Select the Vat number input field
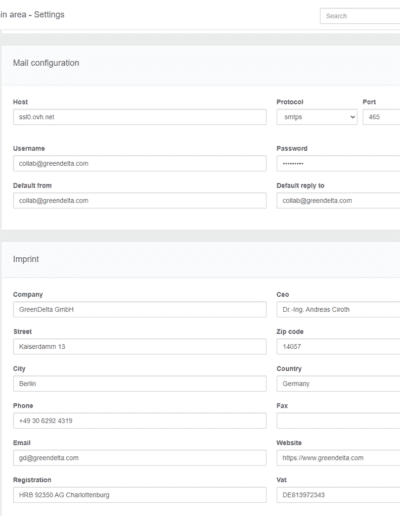 point(338,495)
